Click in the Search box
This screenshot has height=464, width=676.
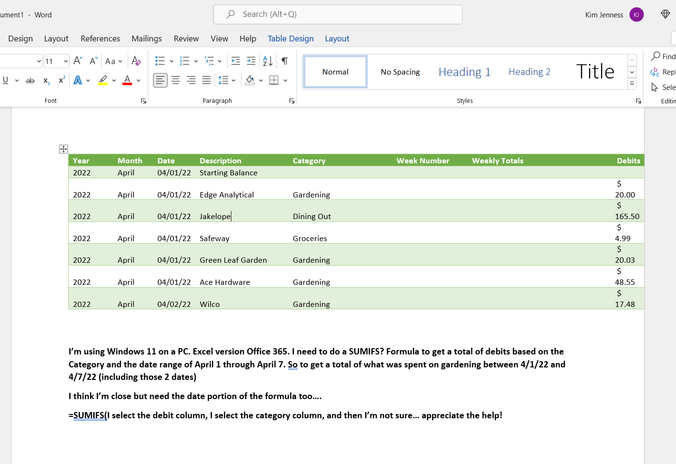point(338,15)
